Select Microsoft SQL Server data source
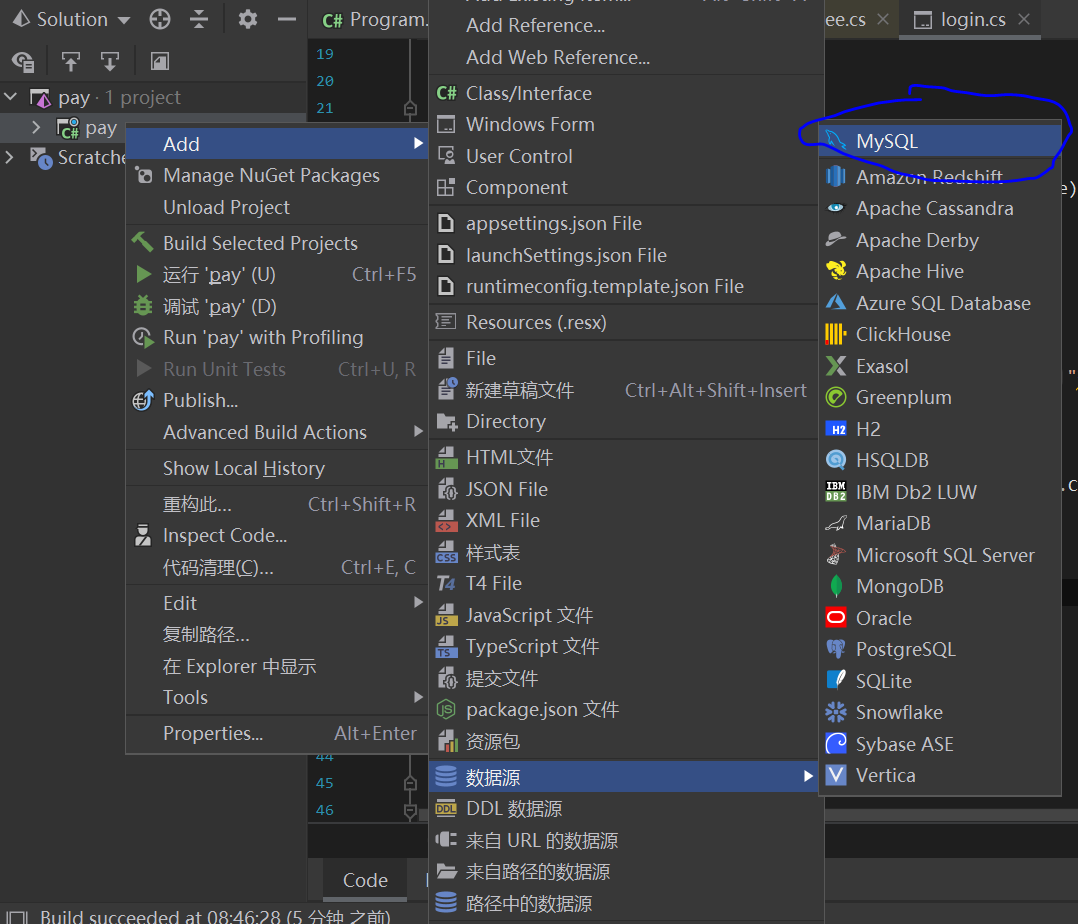 point(940,555)
